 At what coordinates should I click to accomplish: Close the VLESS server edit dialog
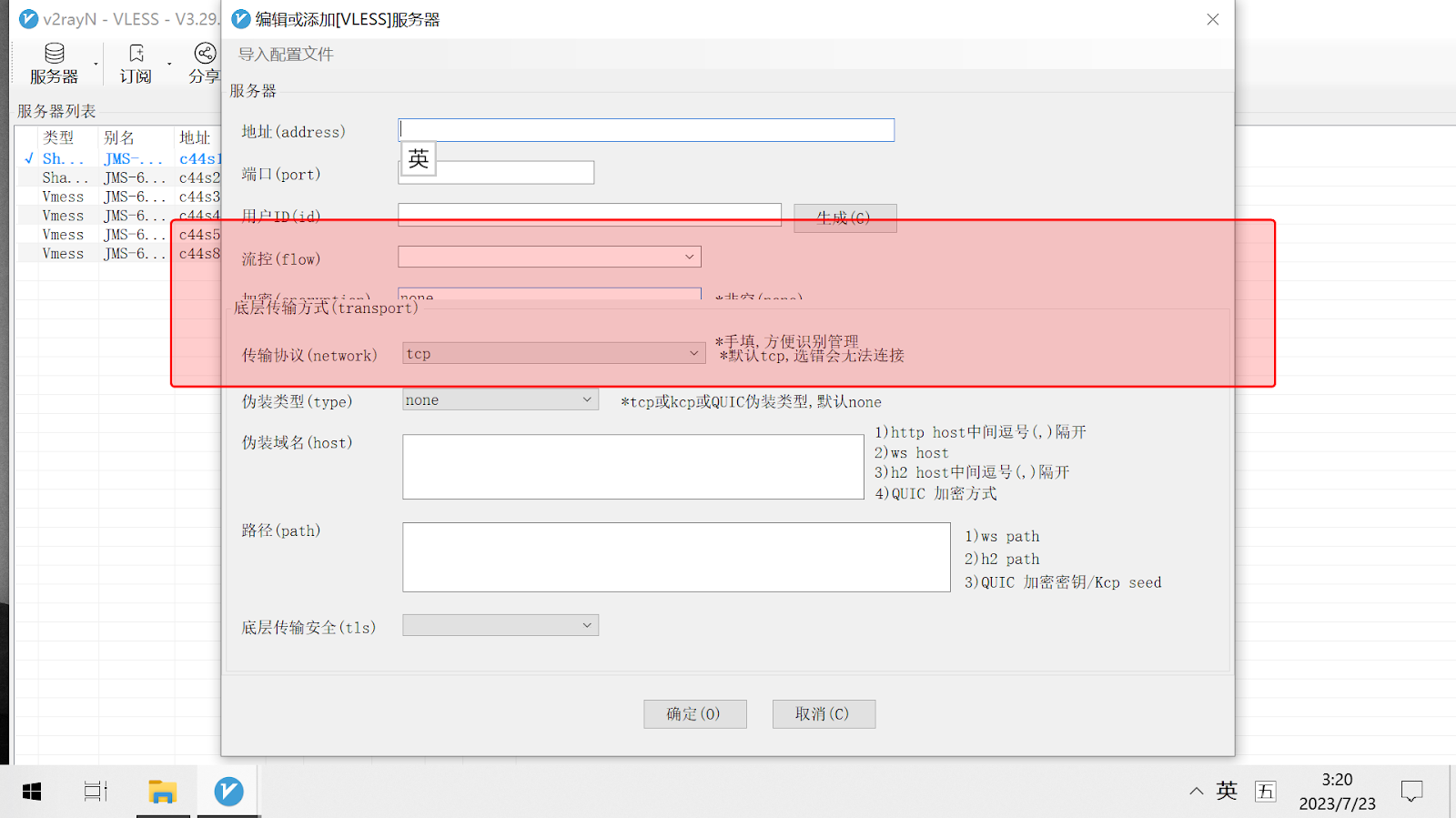(1212, 19)
